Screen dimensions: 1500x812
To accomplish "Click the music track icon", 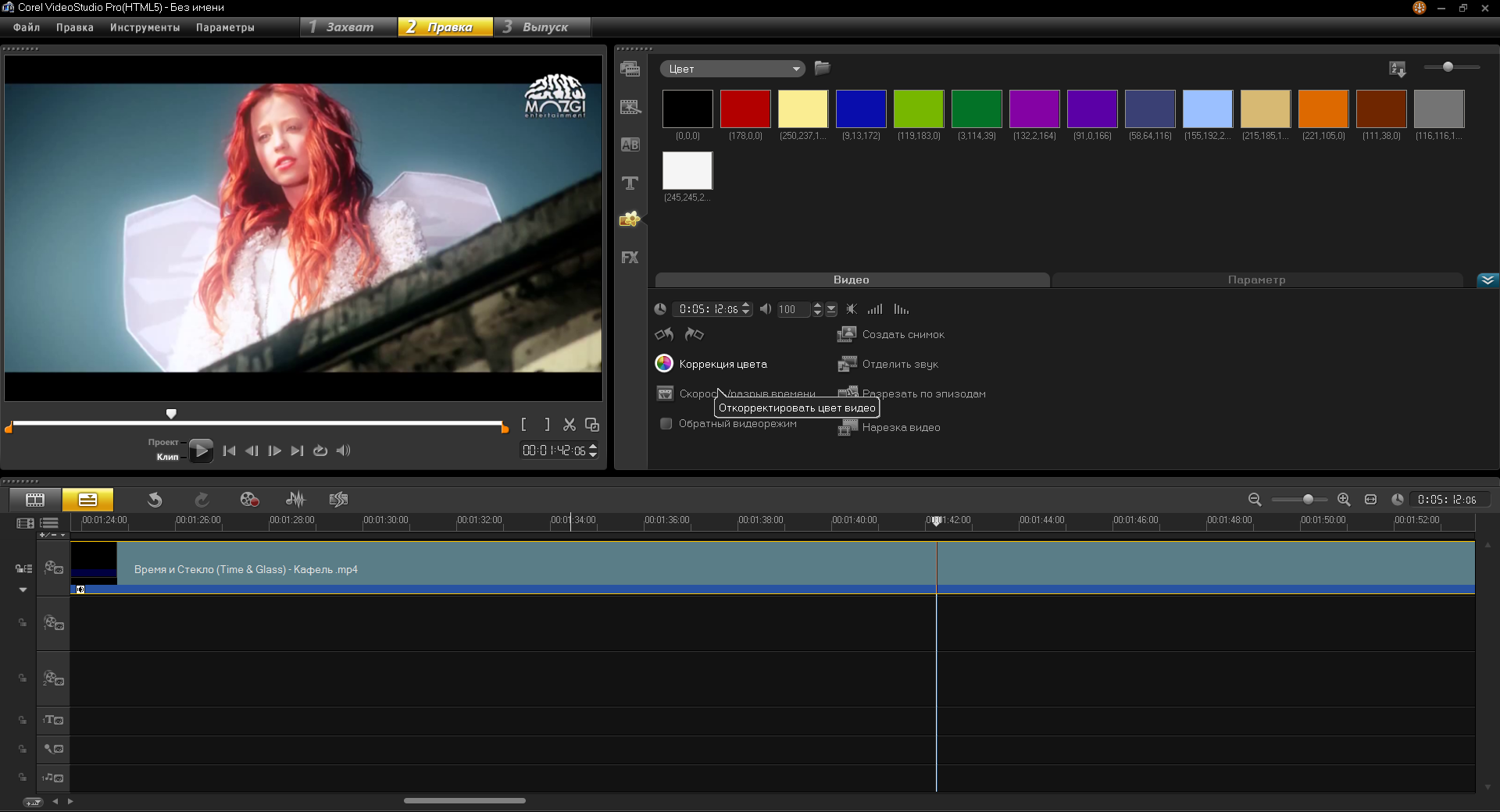I will pyautogui.click(x=53, y=778).
